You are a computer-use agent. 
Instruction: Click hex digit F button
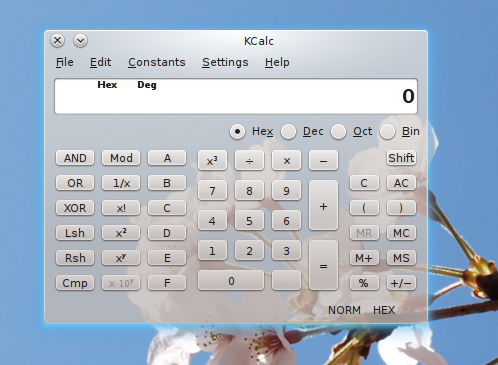coord(167,283)
